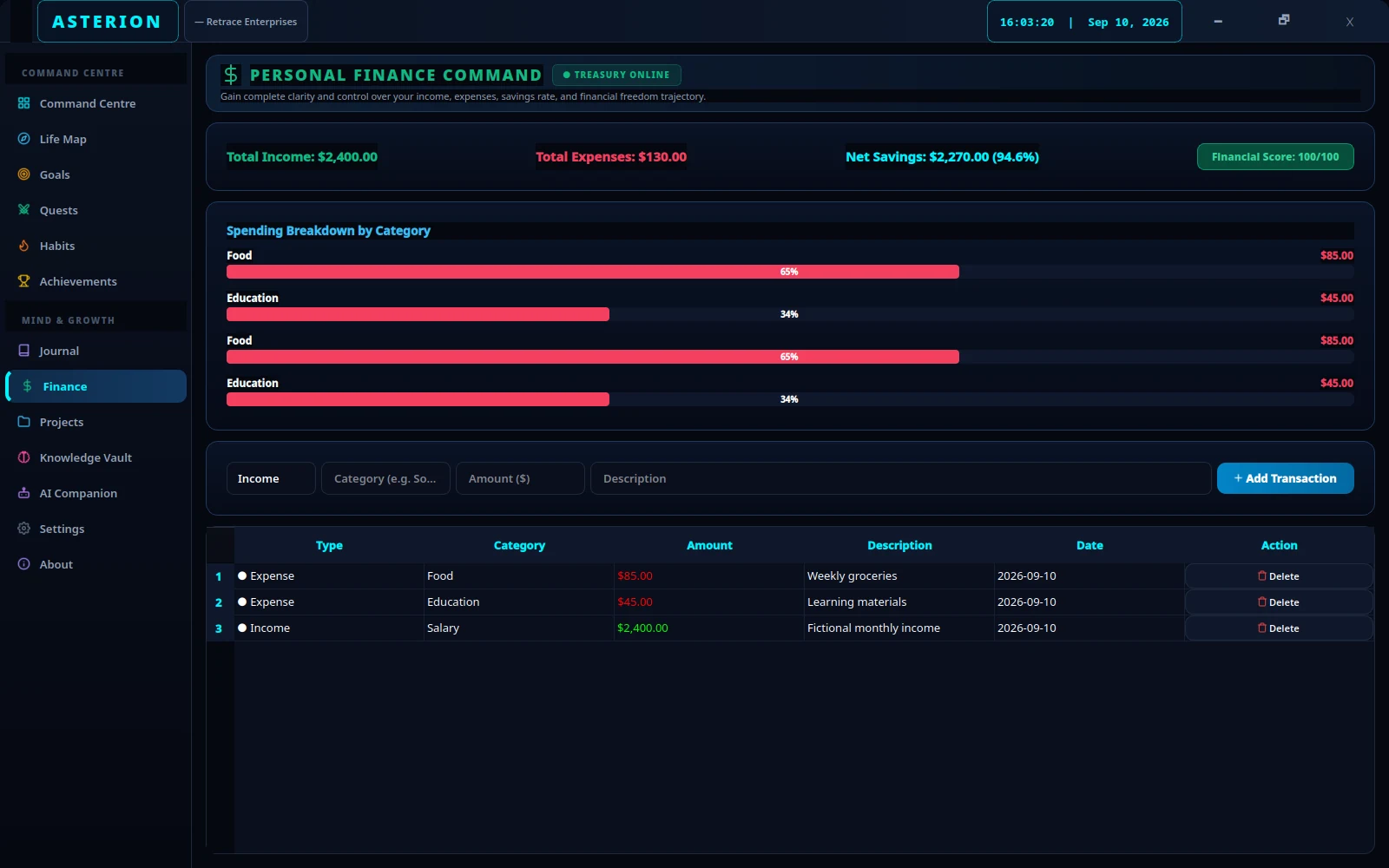Click the Treasury Online status badge
Image resolution: width=1389 pixels, height=868 pixels.
click(x=616, y=75)
